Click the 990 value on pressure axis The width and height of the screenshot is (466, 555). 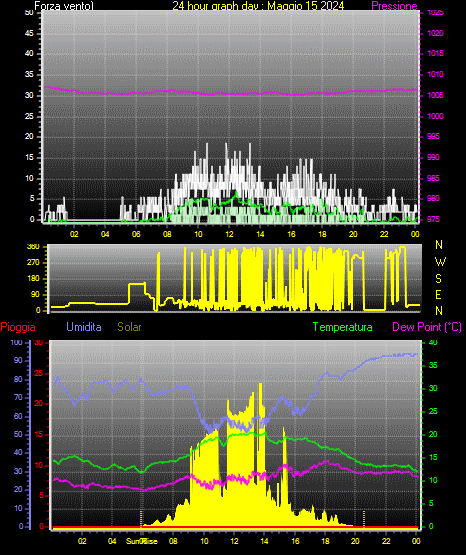point(433,157)
